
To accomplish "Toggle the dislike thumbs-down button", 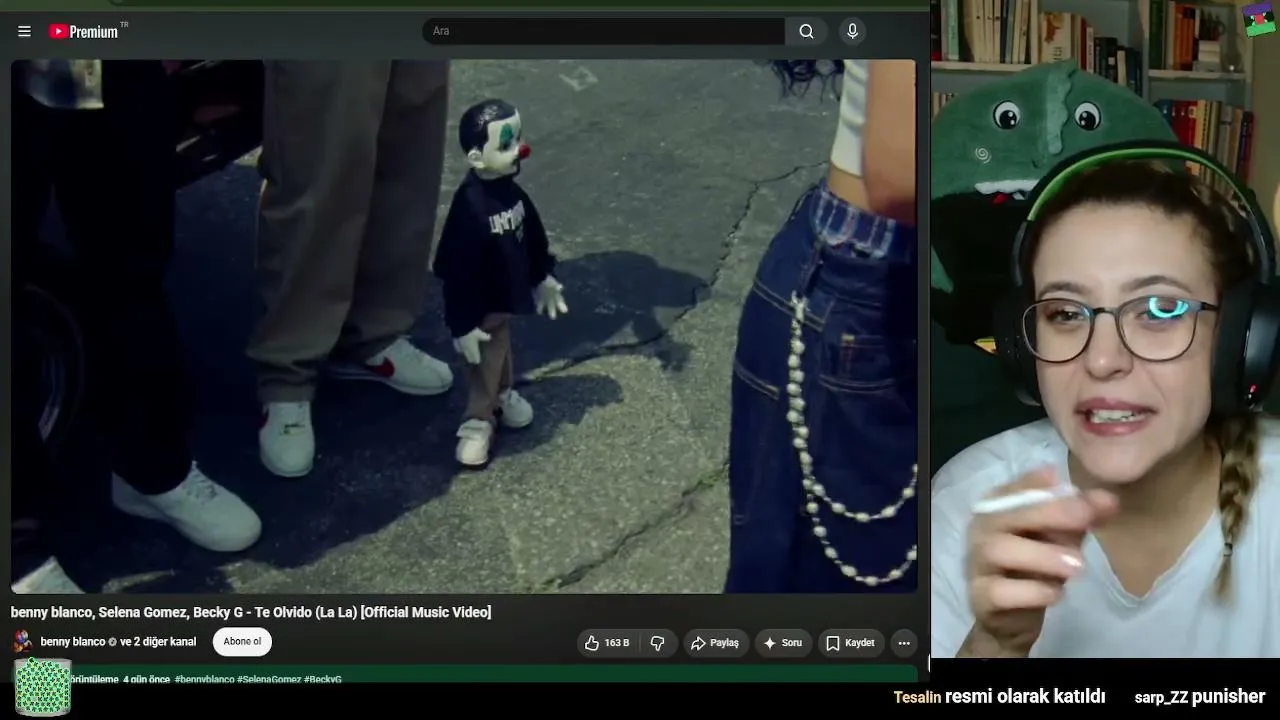I will (x=657, y=643).
